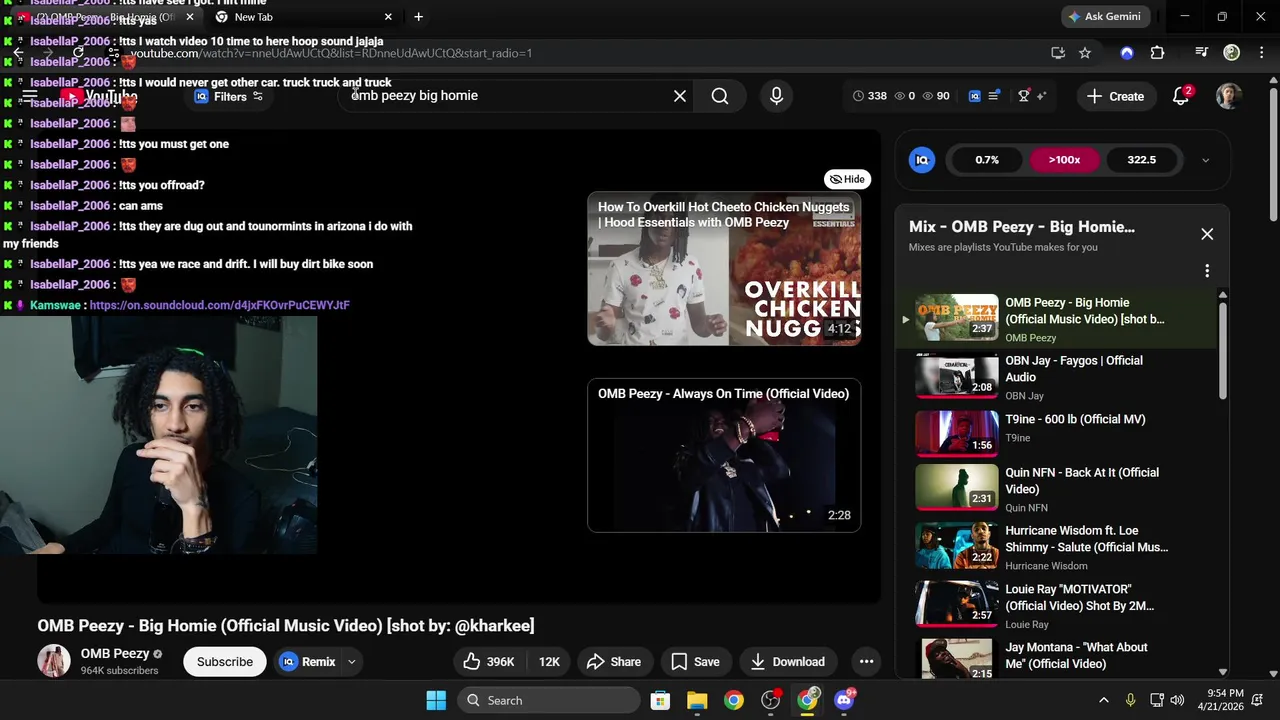Play Hurricane Wisdom - Salute from the mix

(x=1058, y=547)
